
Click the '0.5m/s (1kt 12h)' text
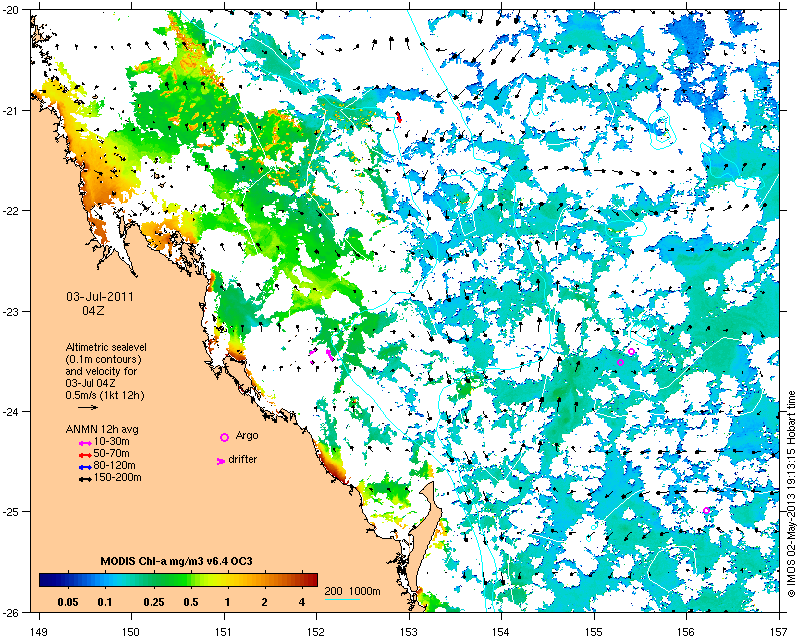[105, 395]
